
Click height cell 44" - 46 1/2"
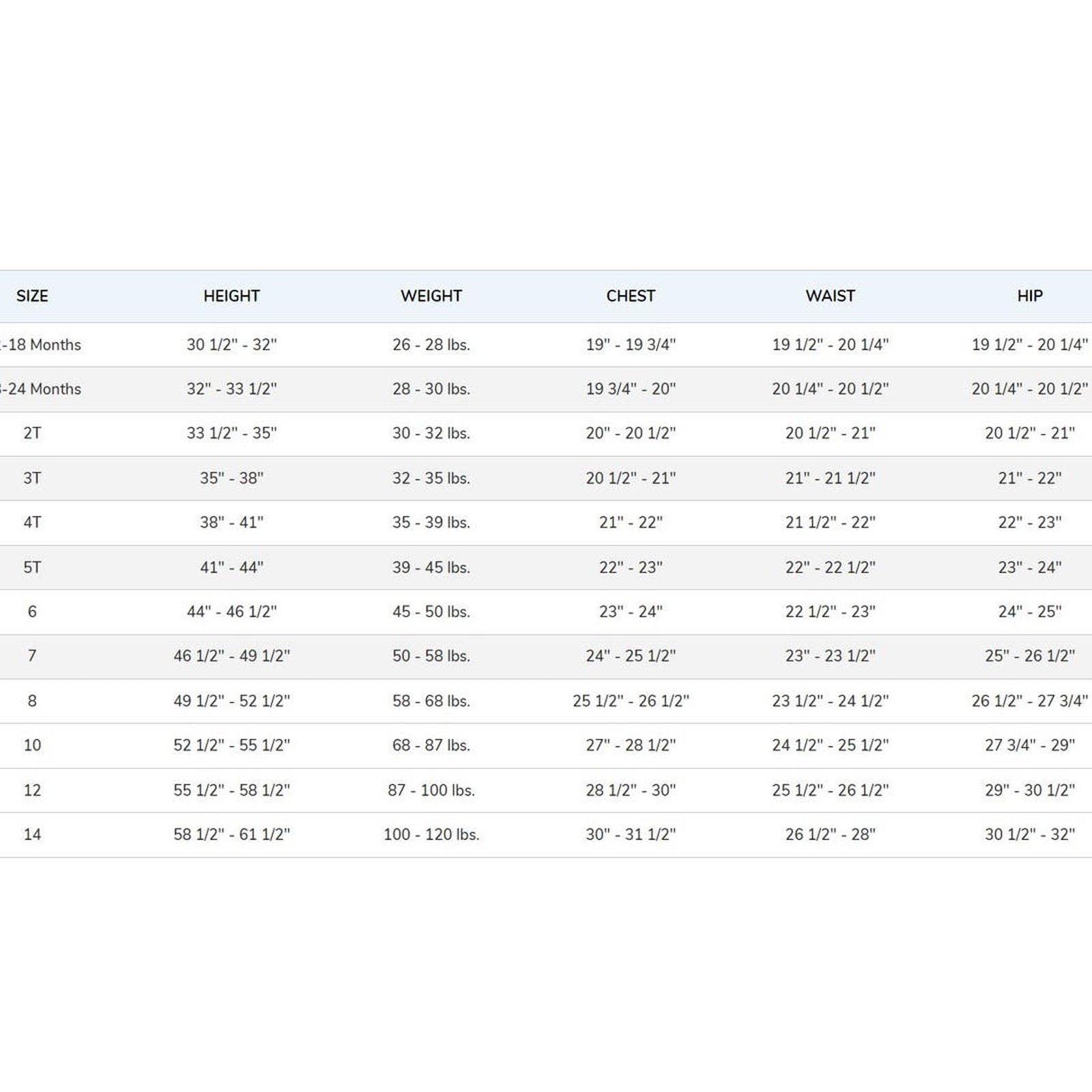click(231, 612)
